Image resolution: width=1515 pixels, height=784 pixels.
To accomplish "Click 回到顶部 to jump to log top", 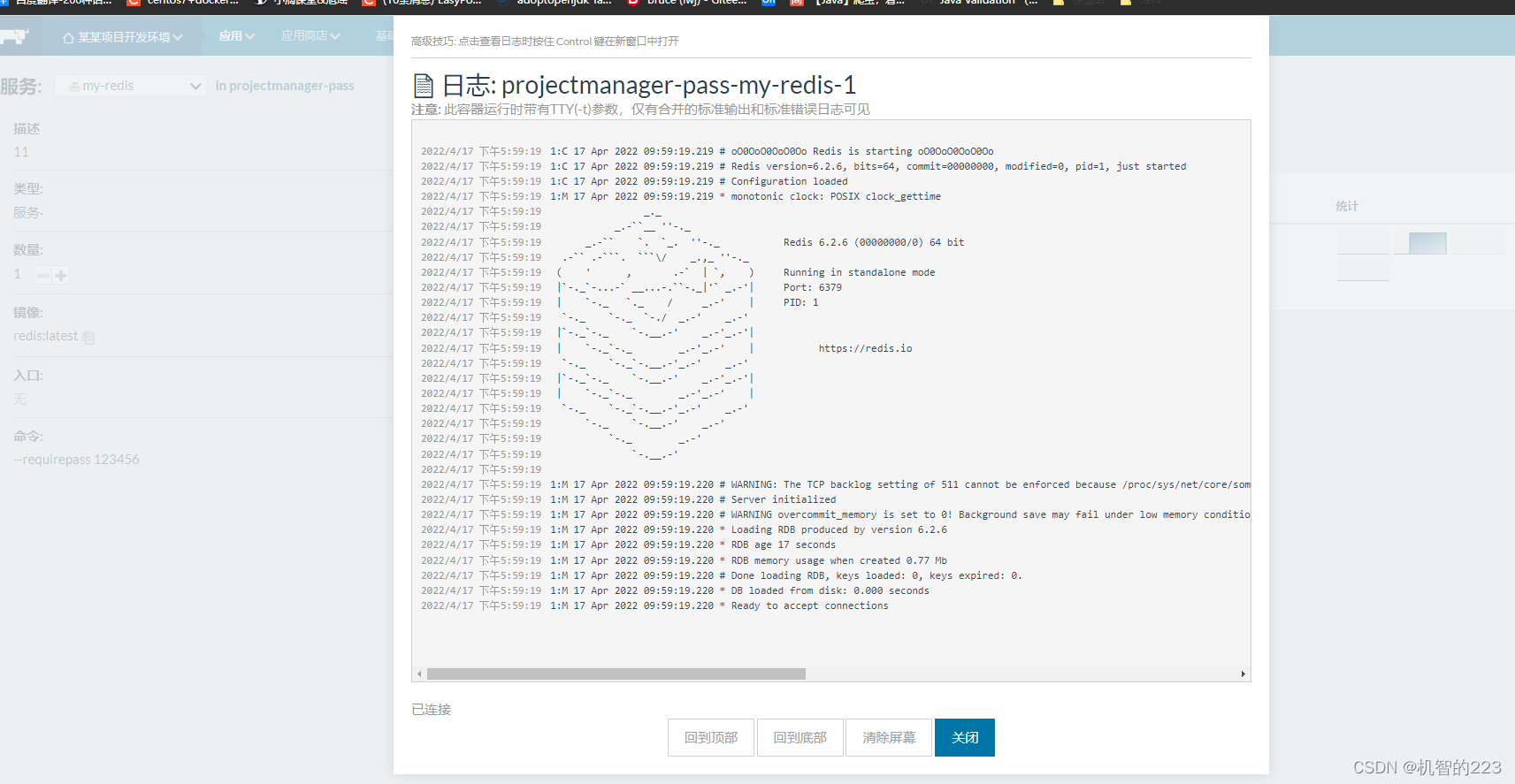I will (711, 737).
